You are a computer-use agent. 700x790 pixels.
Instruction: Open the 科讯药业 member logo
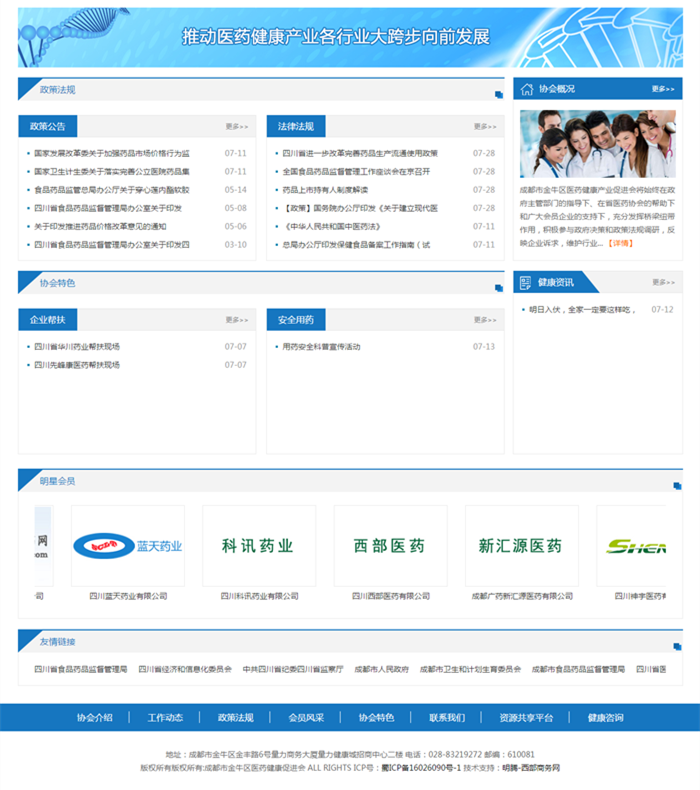click(x=259, y=546)
